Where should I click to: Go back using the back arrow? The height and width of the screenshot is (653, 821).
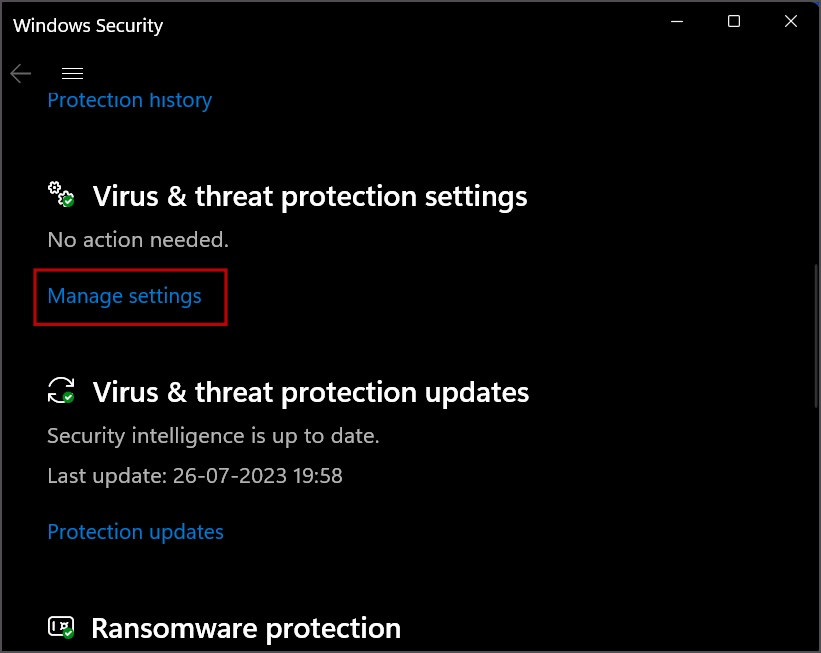pyautogui.click(x=20, y=73)
